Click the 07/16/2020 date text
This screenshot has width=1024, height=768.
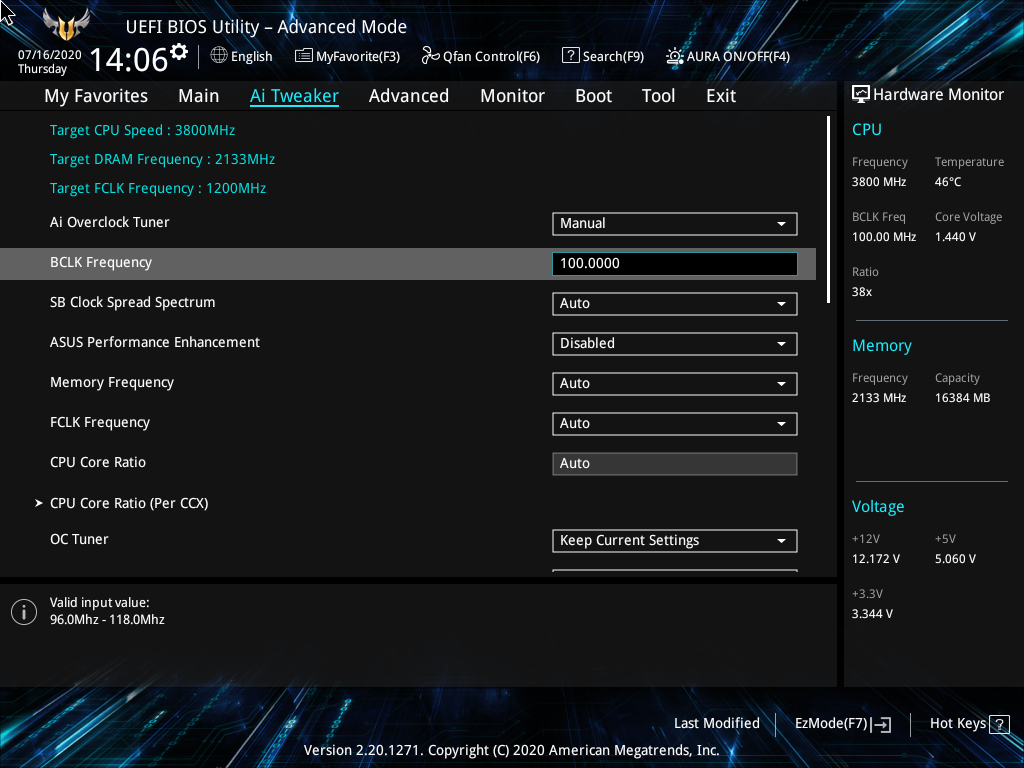click(x=50, y=55)
